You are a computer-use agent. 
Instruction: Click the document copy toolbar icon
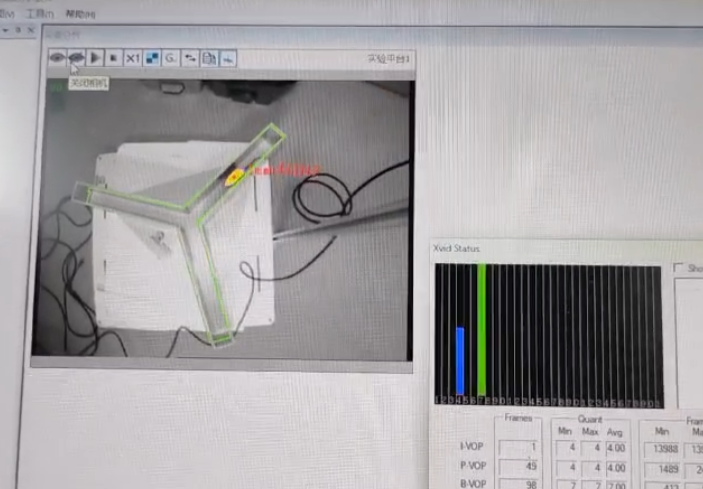coord(209,58)
